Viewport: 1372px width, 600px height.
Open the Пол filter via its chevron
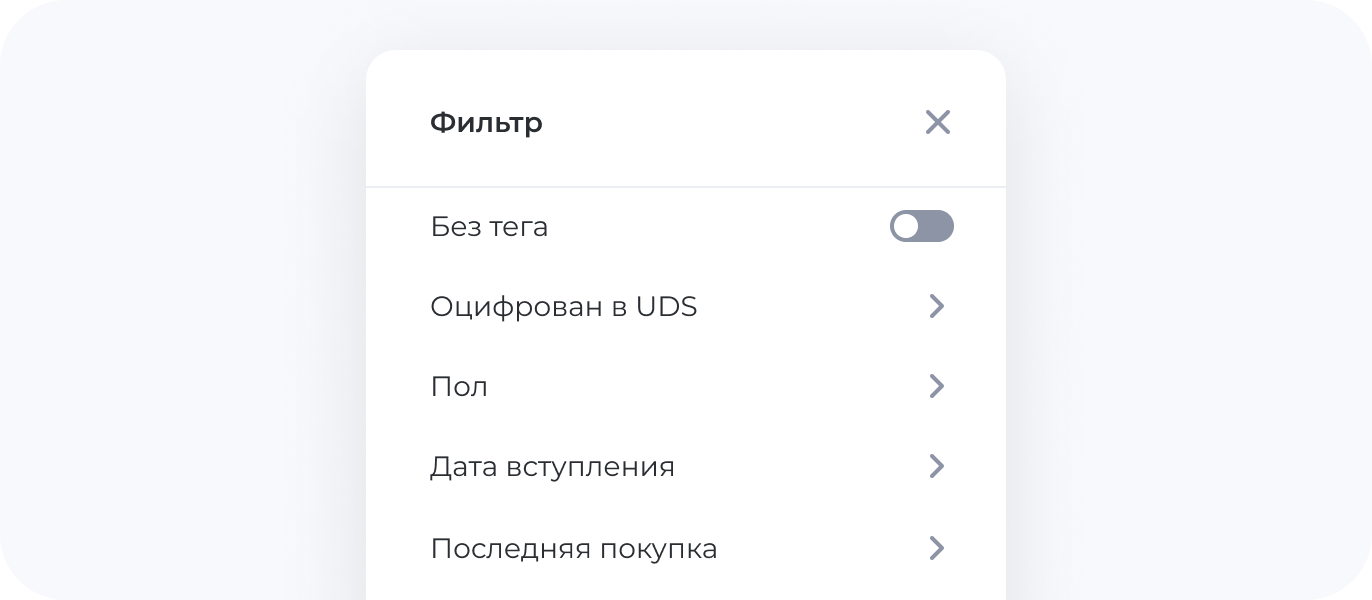(x=937, y=386)
